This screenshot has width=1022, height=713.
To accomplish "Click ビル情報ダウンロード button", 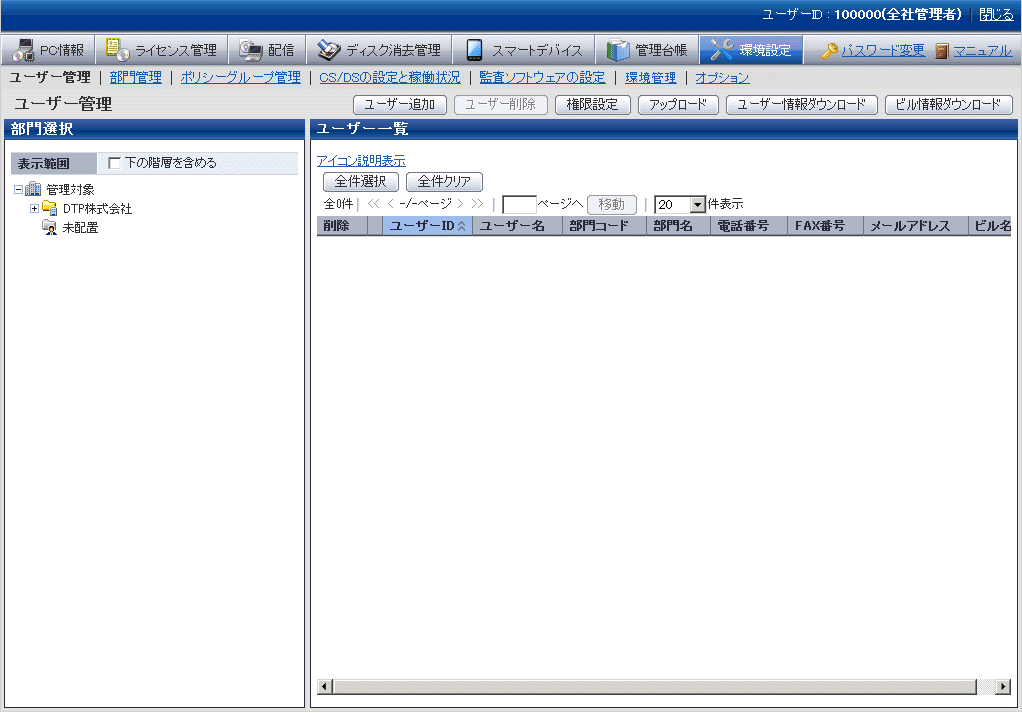I will click(x=948, y=105).
